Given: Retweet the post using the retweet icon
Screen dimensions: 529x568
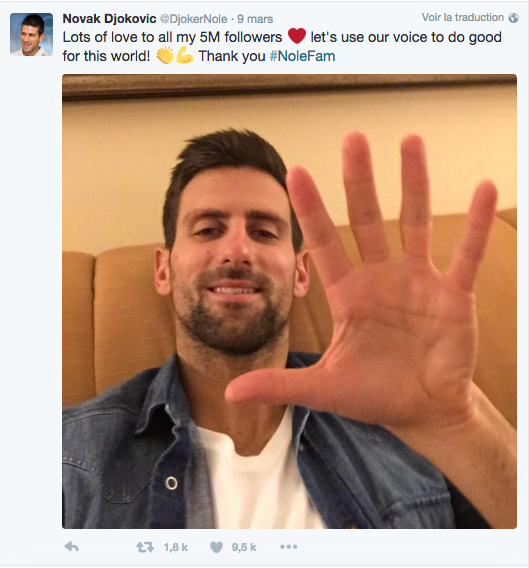Looking at the screenshot, I should tap(145, 547).
